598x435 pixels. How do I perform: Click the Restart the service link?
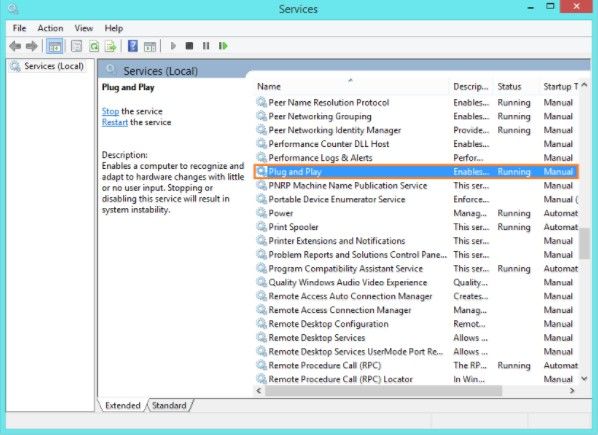click(115, 122)
